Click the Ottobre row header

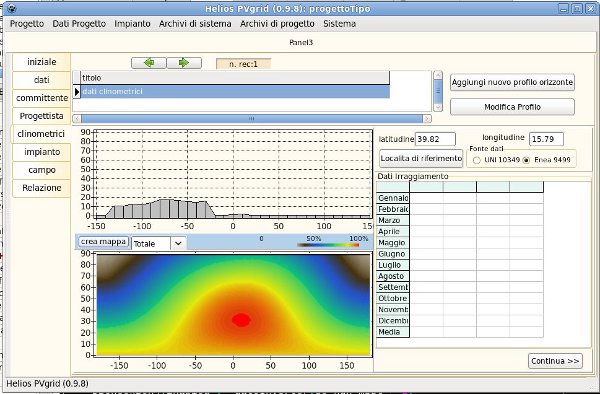pyautogui.click(x=393, y=298)
